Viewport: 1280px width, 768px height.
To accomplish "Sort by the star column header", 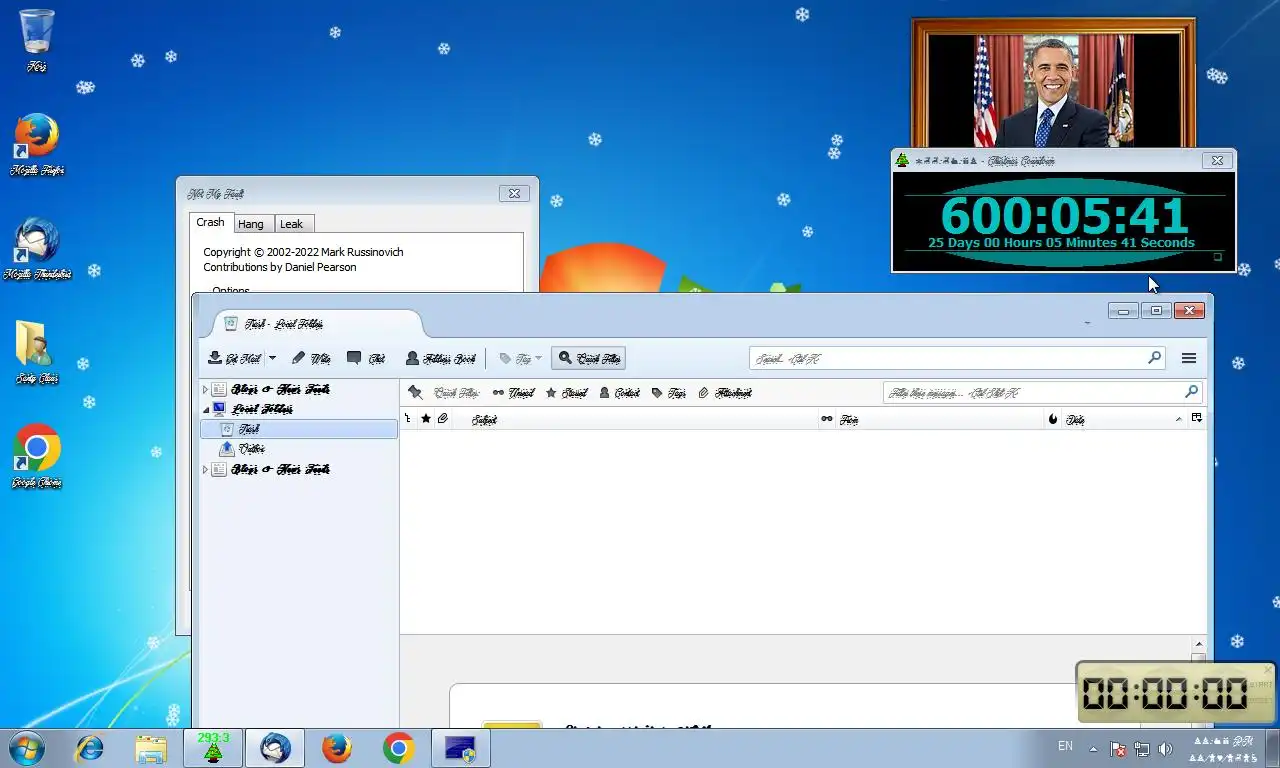I will coord(426,420).
